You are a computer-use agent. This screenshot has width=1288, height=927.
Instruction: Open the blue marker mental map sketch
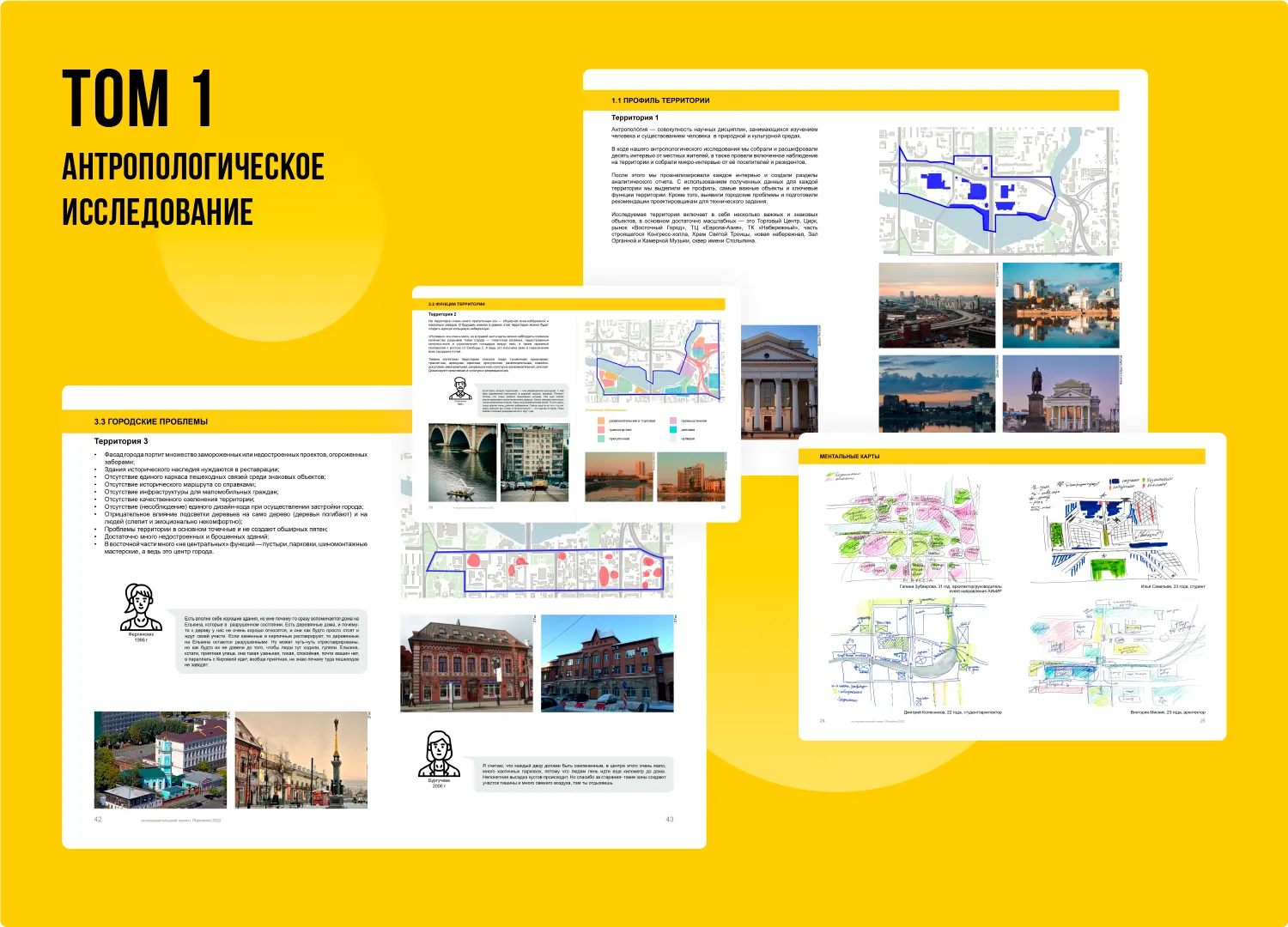[x=1116, y=528]
